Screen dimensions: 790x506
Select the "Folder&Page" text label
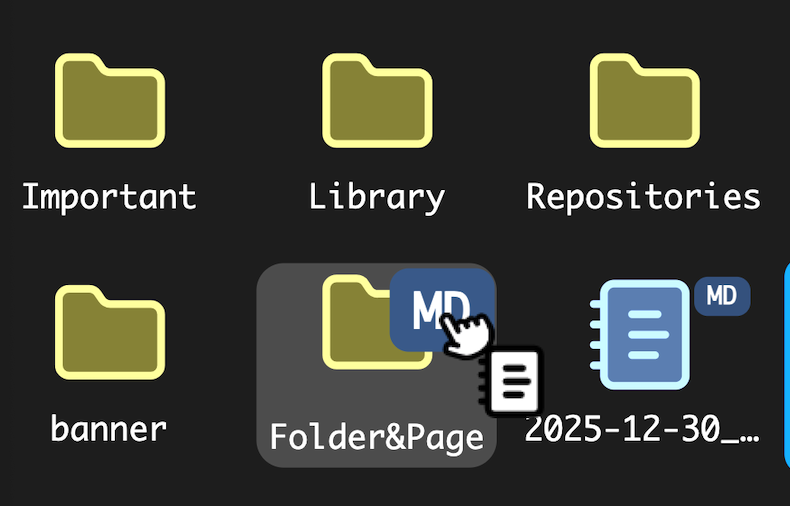point(377,437)
